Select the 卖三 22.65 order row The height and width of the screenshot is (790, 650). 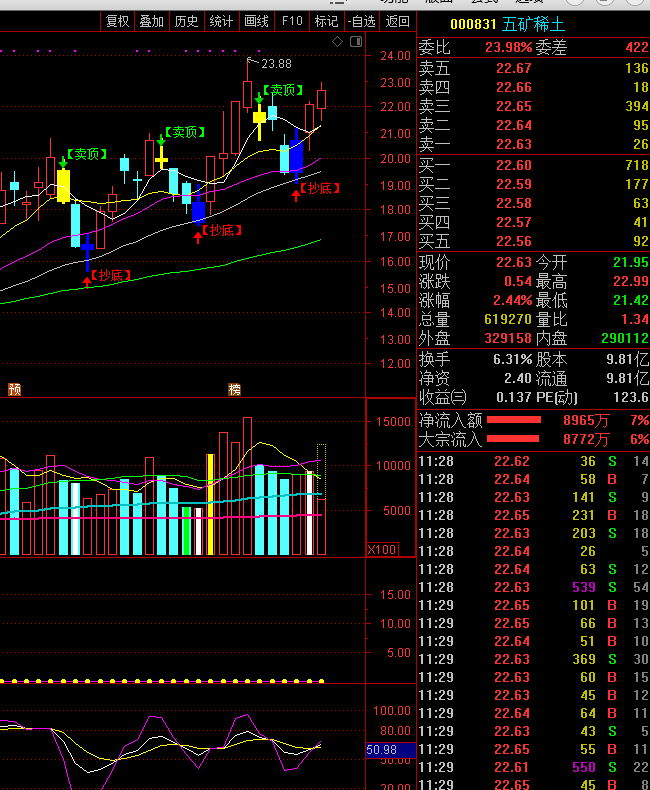click(x=534, y=106)
